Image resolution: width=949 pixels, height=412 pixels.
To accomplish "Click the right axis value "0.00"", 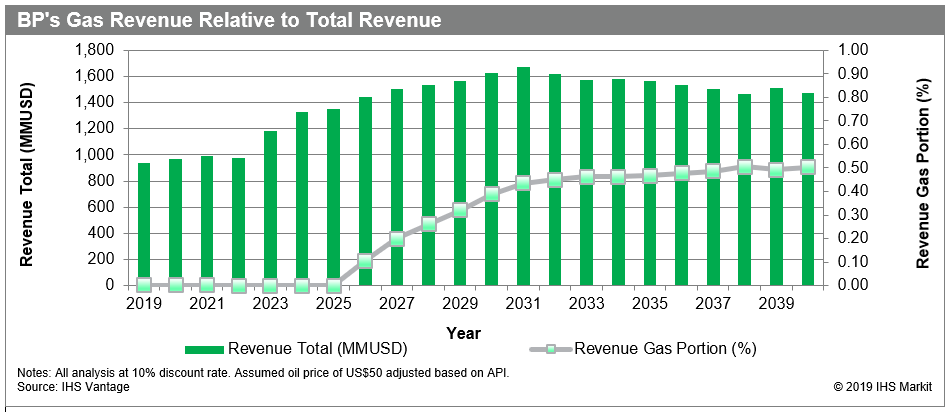I will coord(851,286).
